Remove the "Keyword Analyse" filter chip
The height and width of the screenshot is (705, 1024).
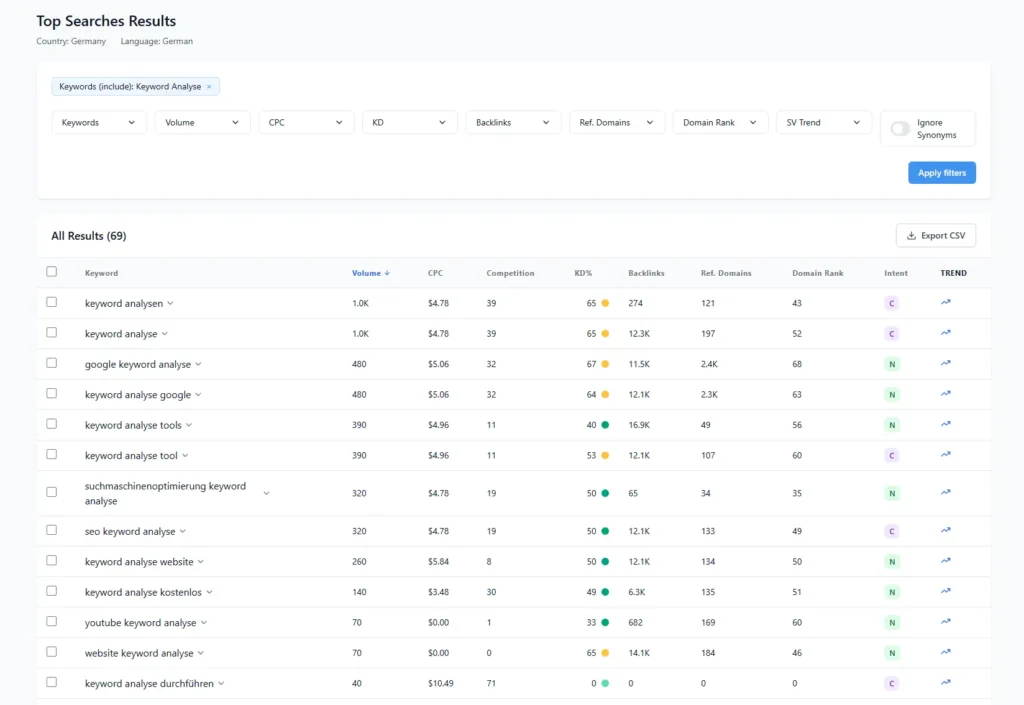(x=208, y=86)
